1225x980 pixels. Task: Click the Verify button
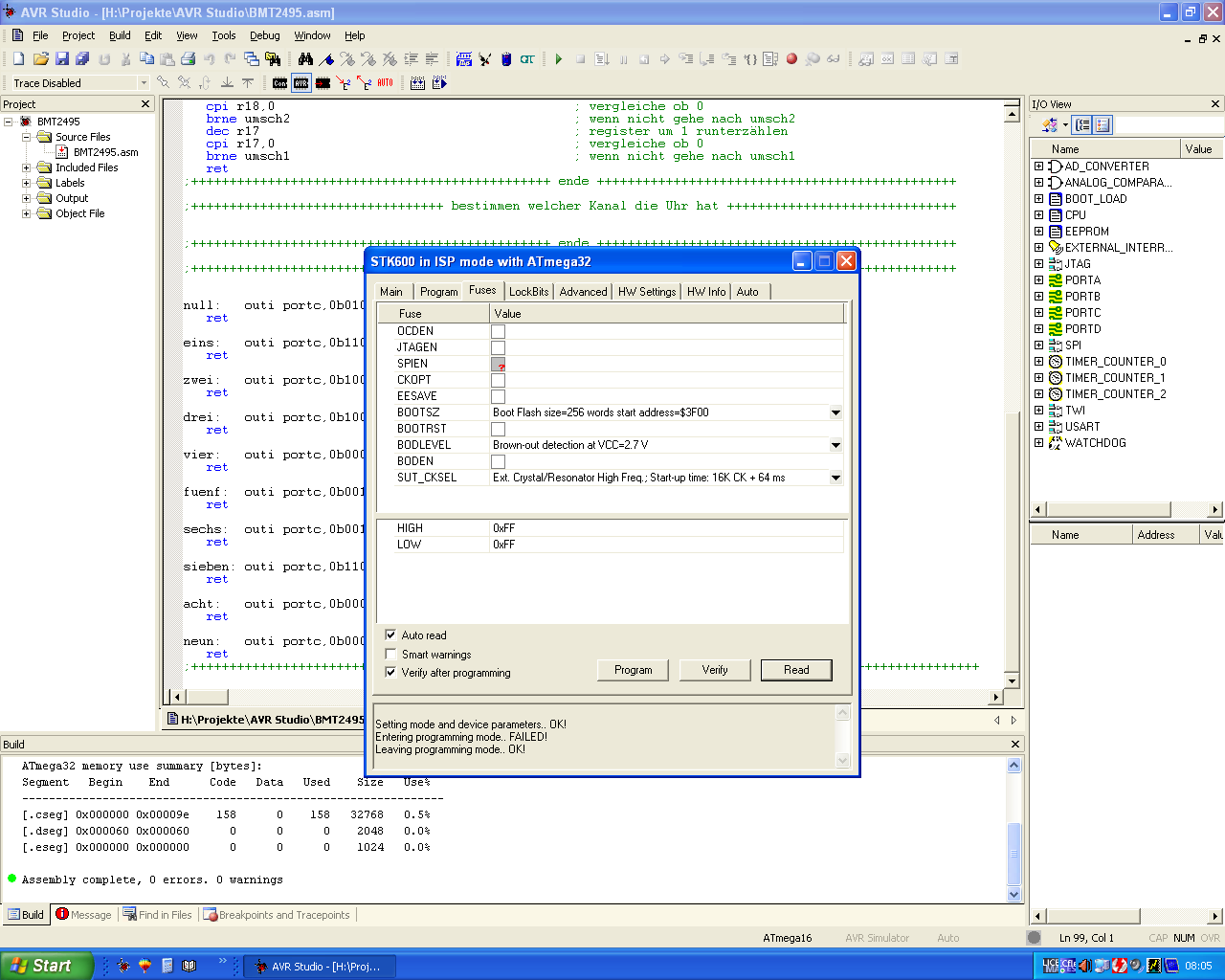pyautogui.click(x=715, y=670)
